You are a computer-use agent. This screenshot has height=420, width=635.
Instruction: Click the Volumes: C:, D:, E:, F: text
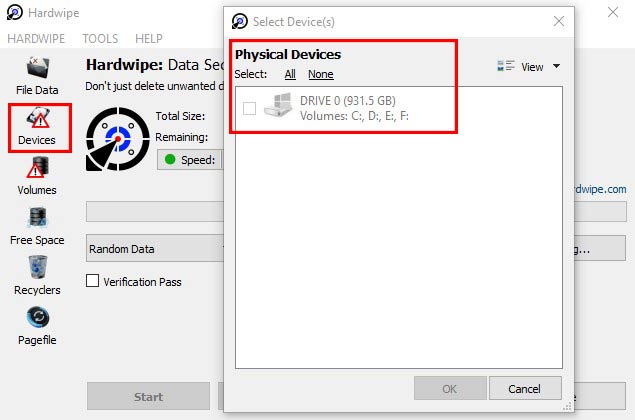pyautogui.click(x=354, y=116)
